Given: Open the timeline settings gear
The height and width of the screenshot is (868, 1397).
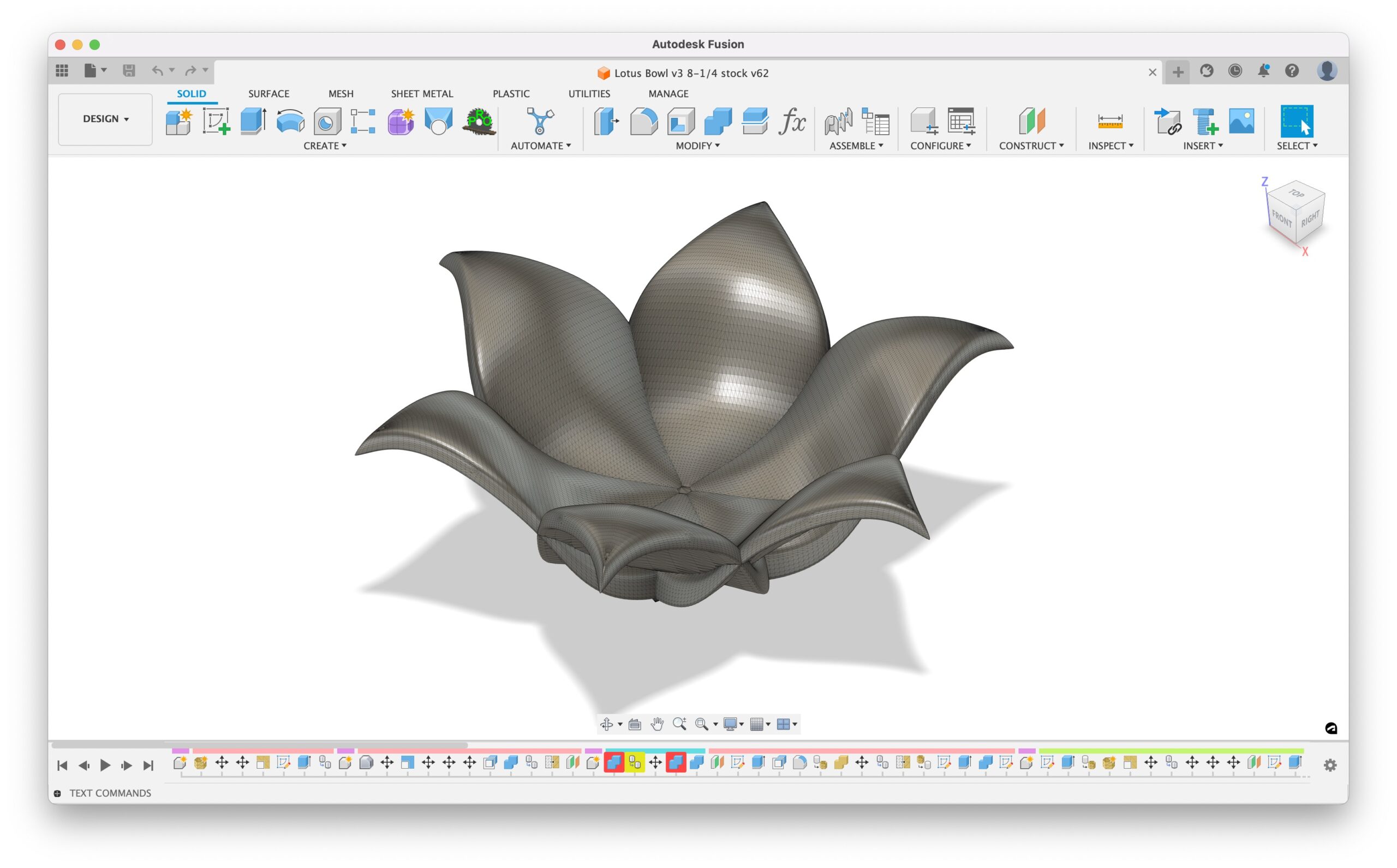Looking at the screenshot, I should (1330, 765).
